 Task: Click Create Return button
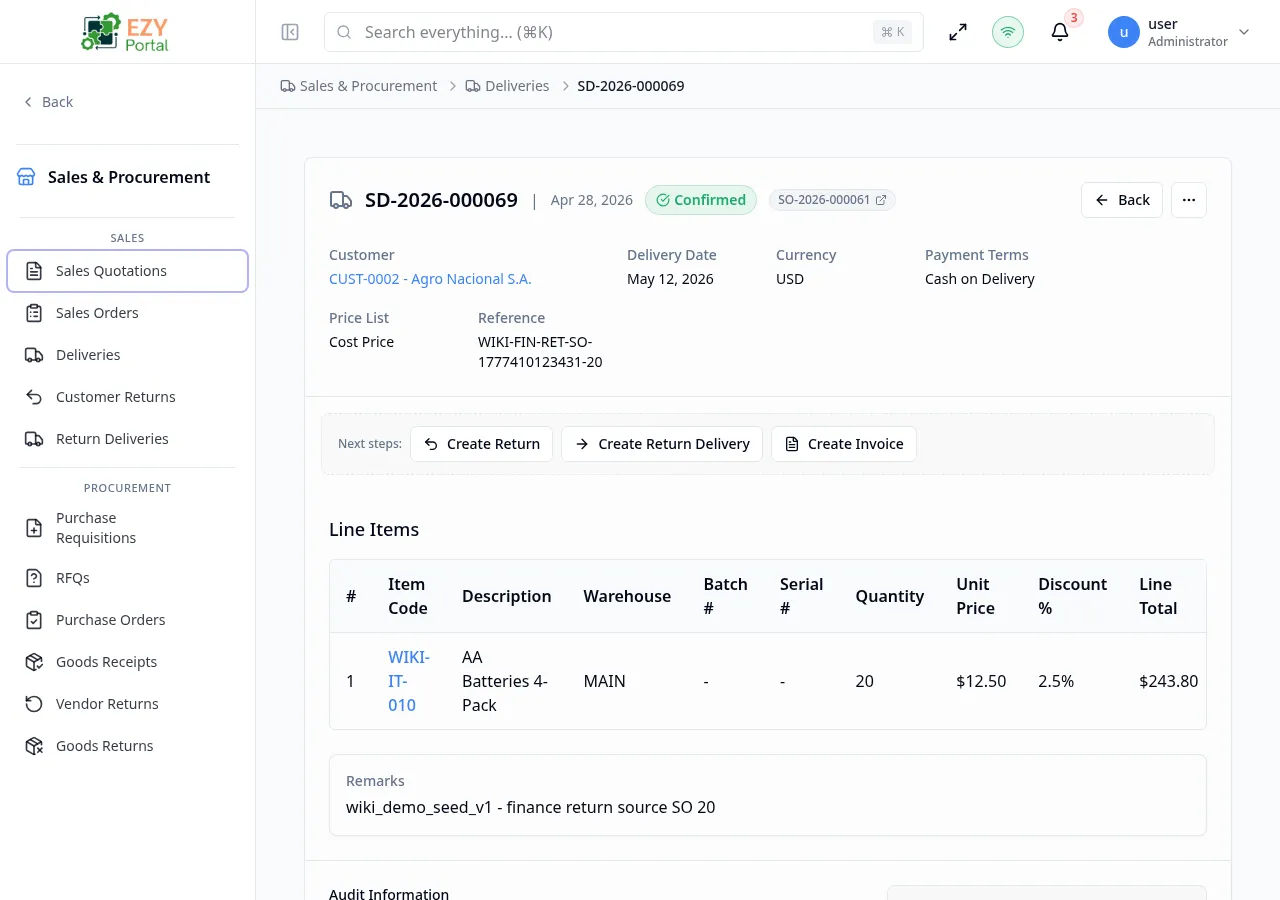[x=482, y=444]
